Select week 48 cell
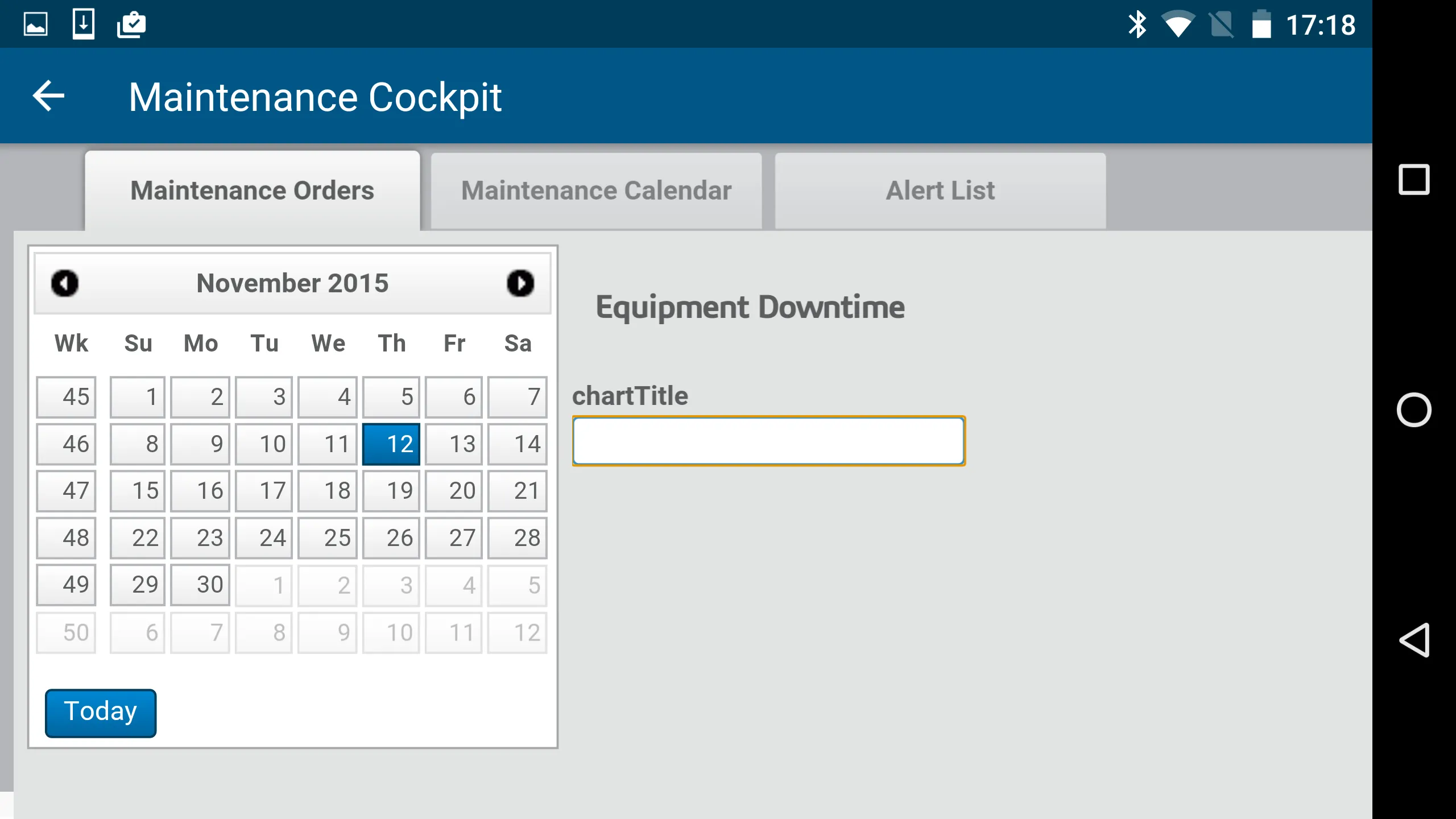This screenshot has height=819, width=1456. [66, 538]
